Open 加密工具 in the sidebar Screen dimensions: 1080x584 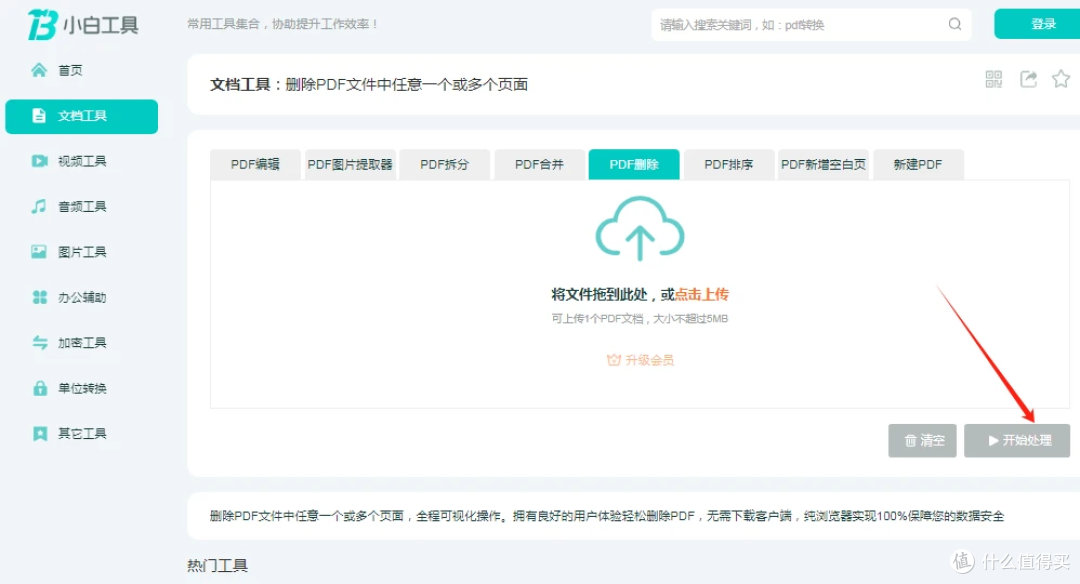click(x=69, y=343)
